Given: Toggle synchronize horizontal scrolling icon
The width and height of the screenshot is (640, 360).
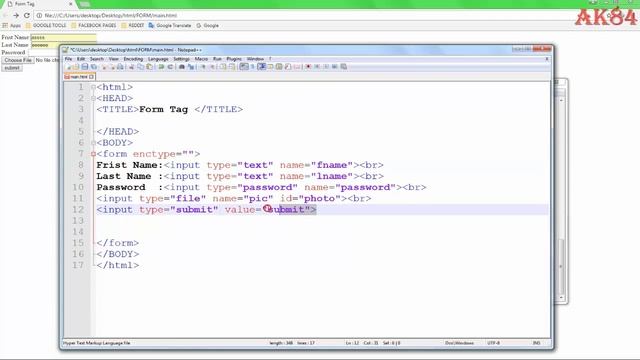Looking at the screenshot, I should click(x=232, y=67).
